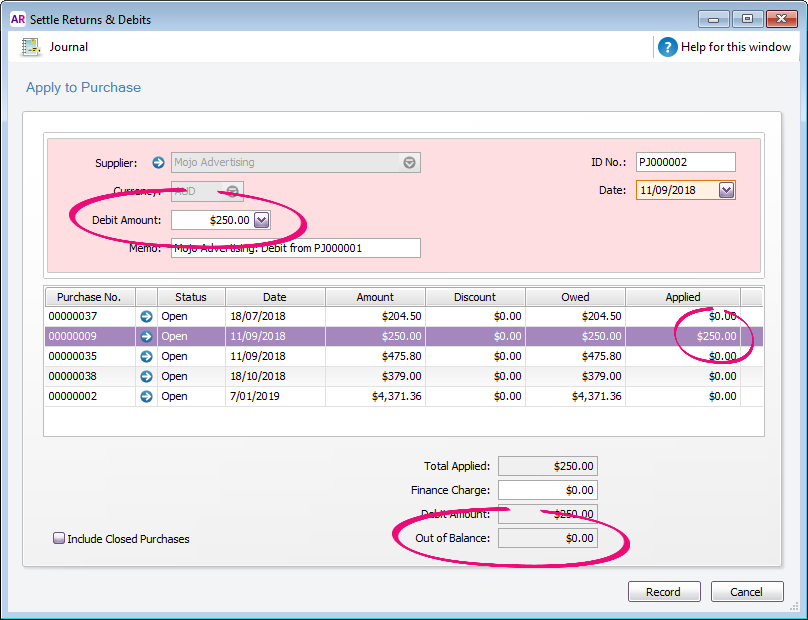Select the Journal option in the toolbar
Image resolution: width=808 pixels, height=620 pixels.
[68, 46]
